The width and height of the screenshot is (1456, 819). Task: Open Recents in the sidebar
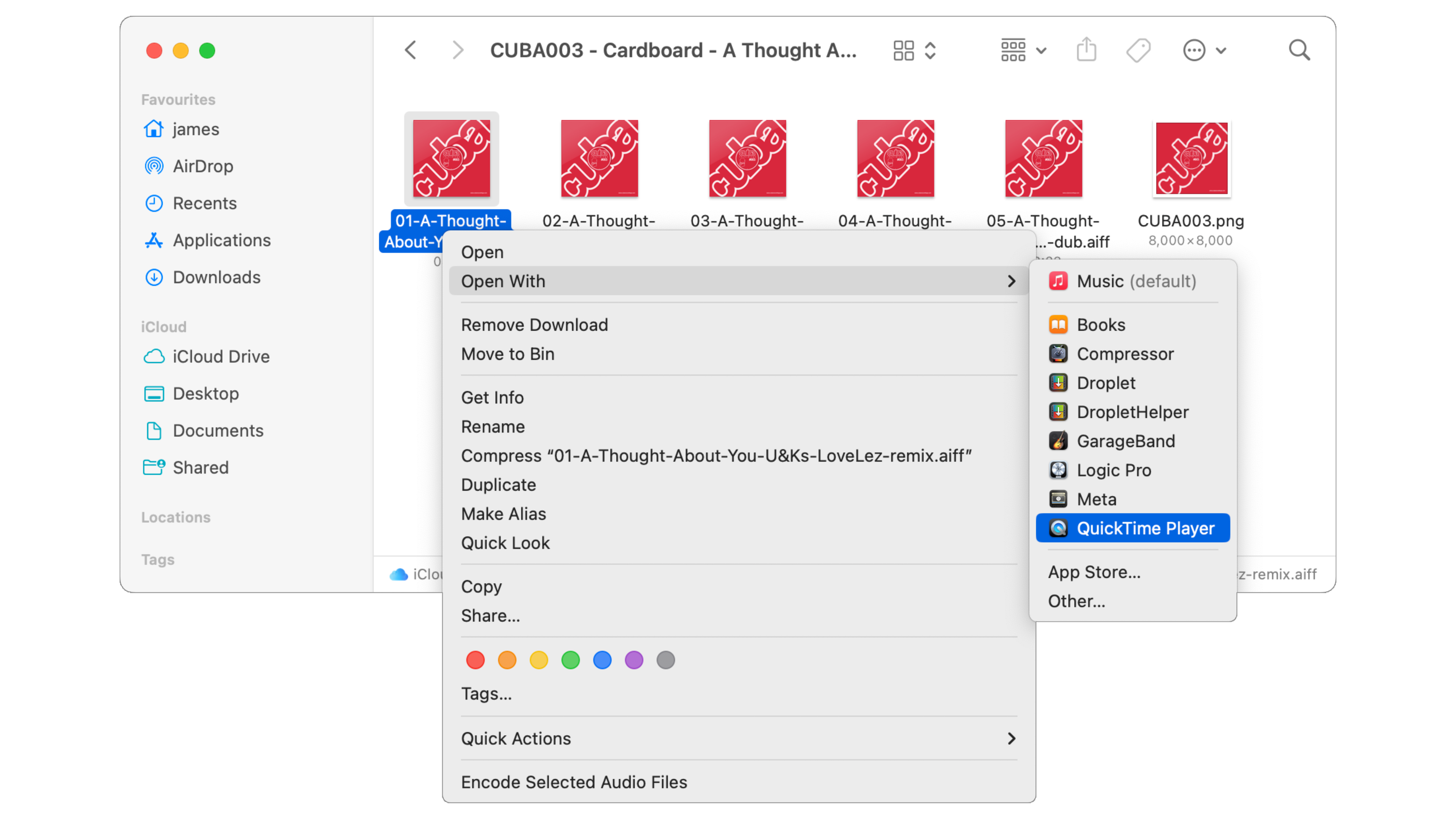click(x=190, y=203)
